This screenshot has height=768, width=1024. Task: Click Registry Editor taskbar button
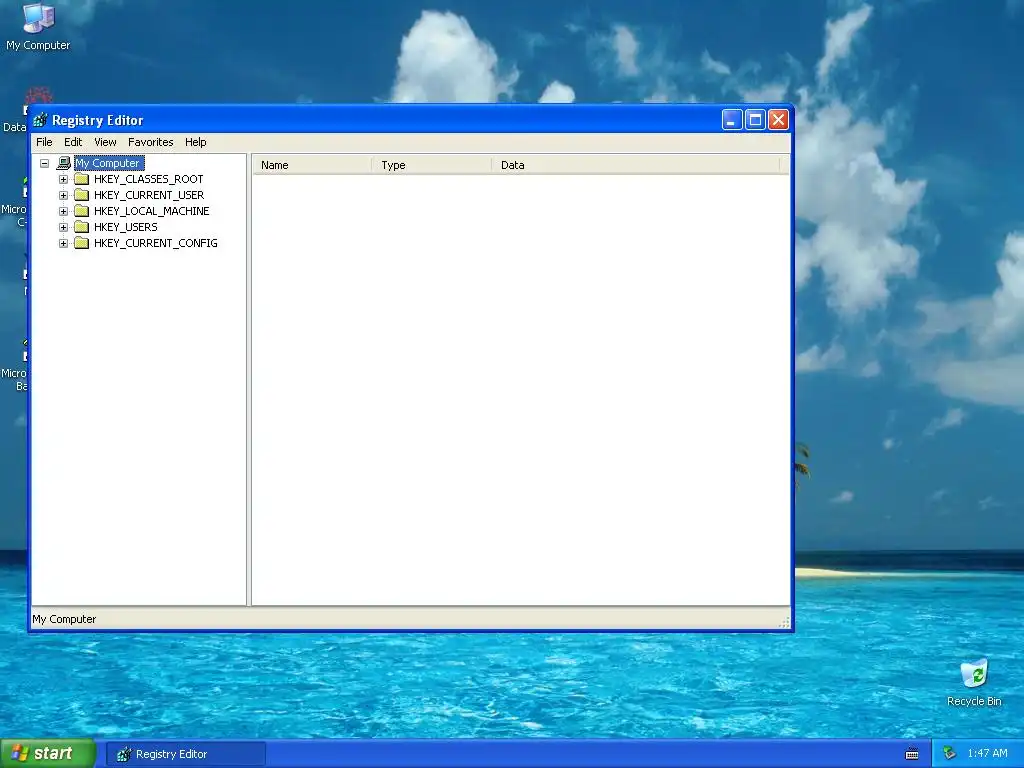(x=185, y=754)
